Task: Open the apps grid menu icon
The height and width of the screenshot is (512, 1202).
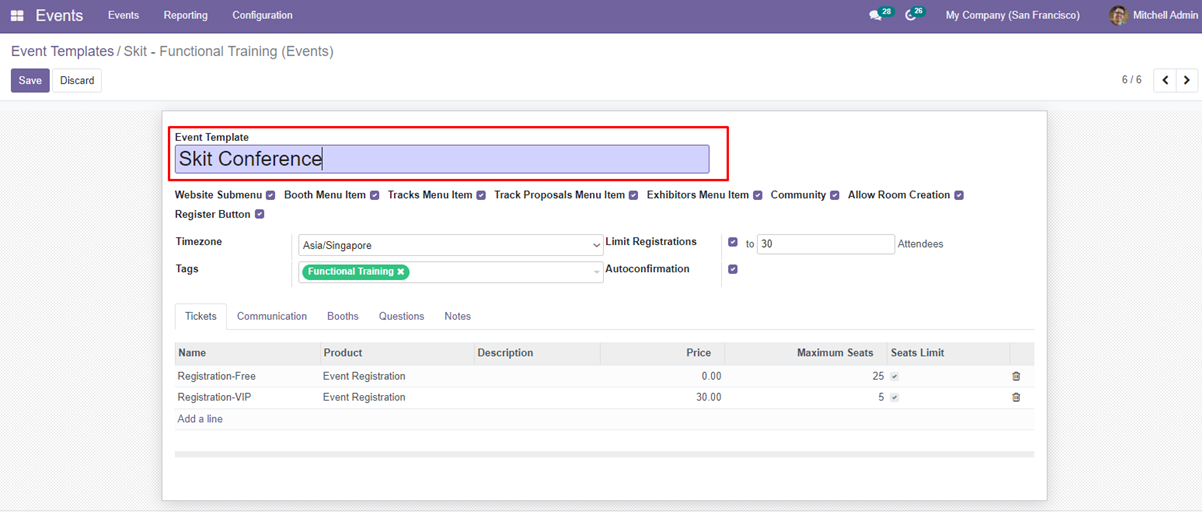Action: tap(17, 16)
